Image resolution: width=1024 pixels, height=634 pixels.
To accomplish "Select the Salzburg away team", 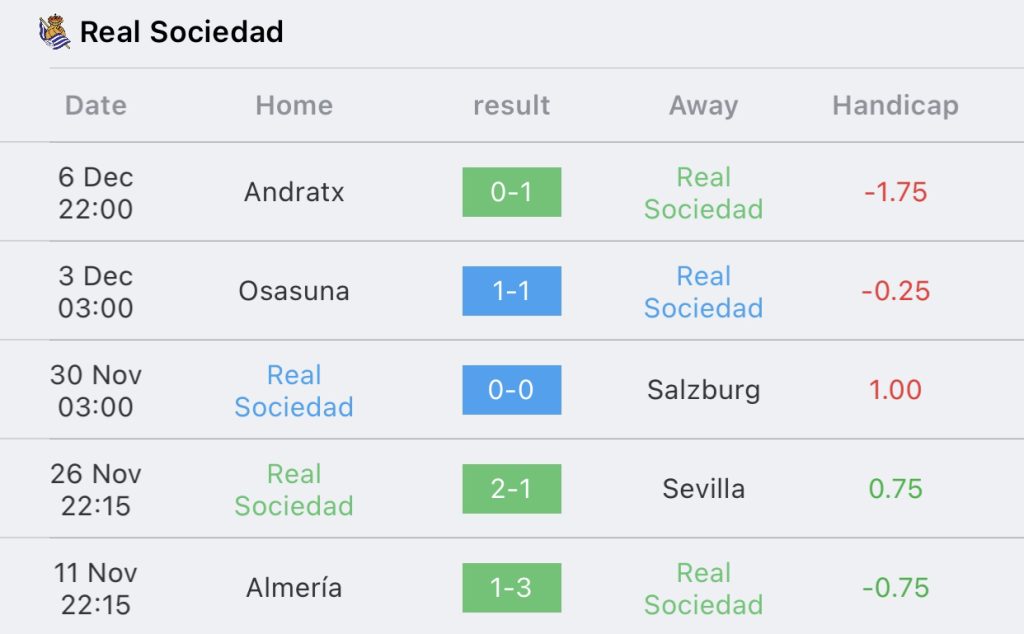I will pyautogui.click(x=703, y=390).
